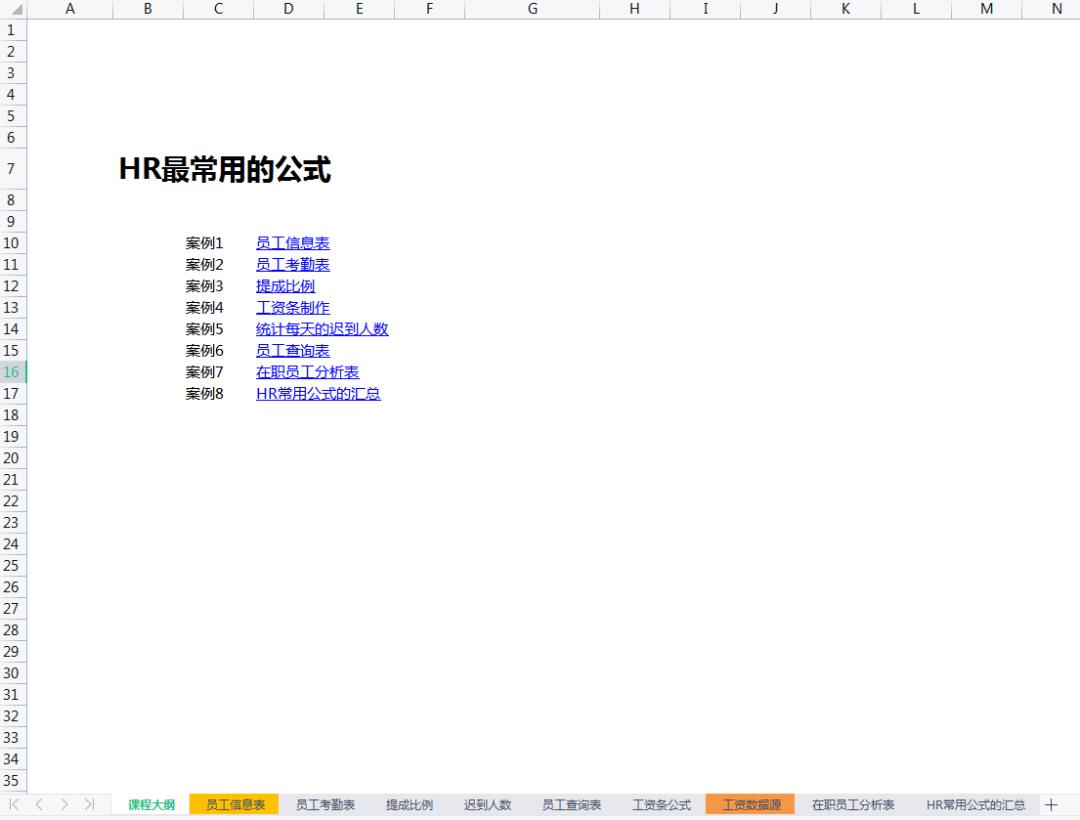
Task: Switch to the 工资条公式 sheet tab
Action: [x=660, y=804]
